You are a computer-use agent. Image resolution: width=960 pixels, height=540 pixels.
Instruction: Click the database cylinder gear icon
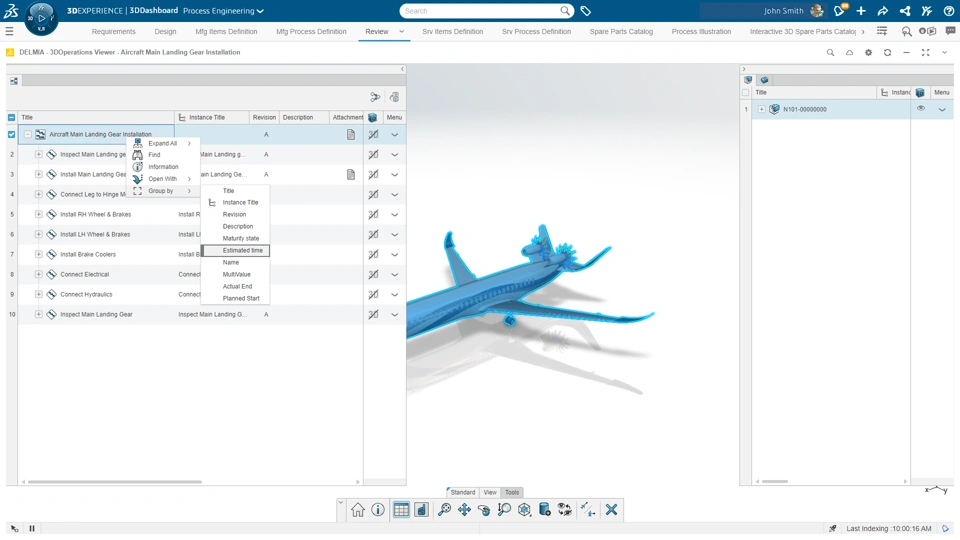click(x=544, y=509)
